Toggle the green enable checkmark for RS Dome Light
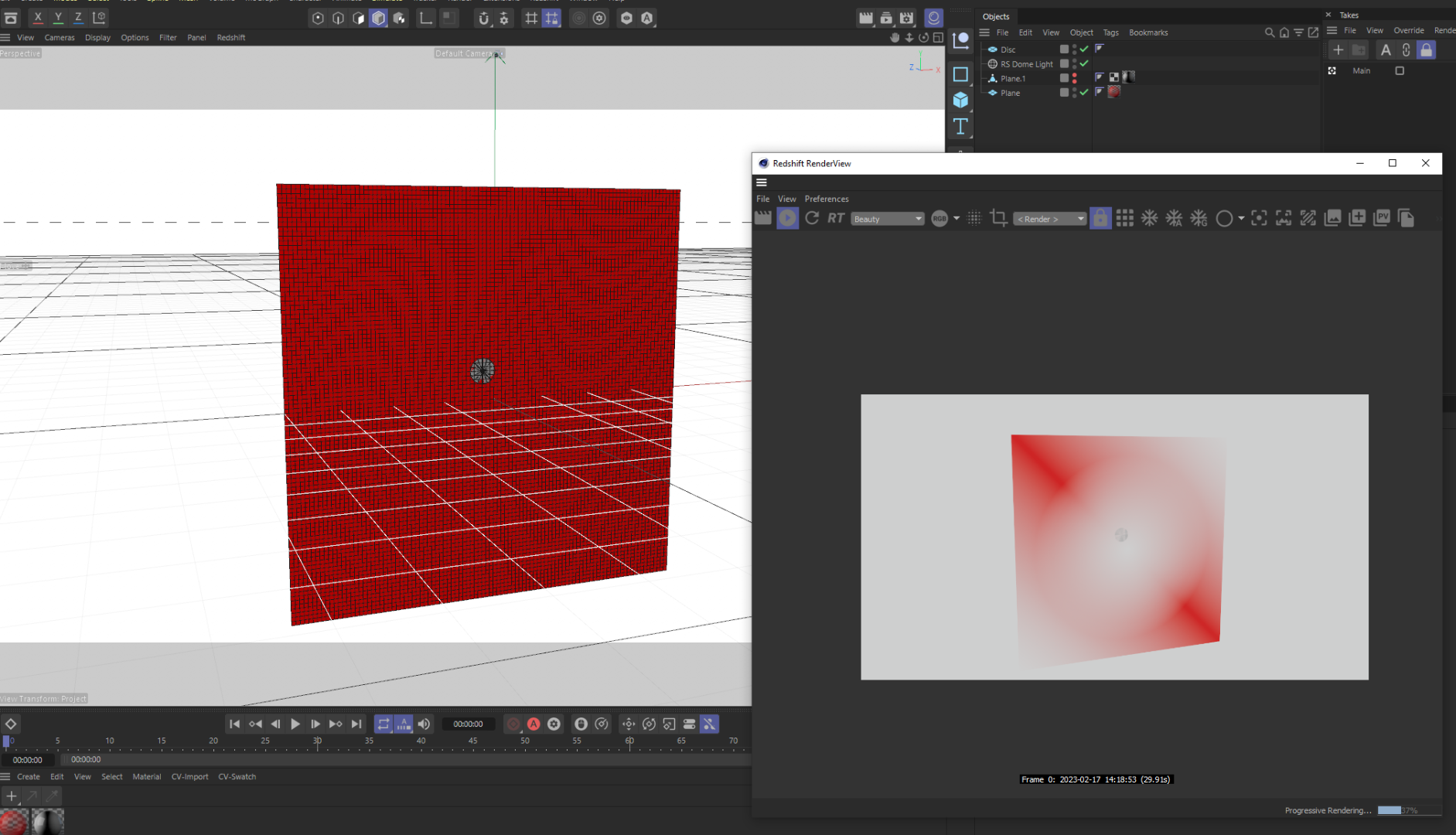 (x=1084, y=64)
